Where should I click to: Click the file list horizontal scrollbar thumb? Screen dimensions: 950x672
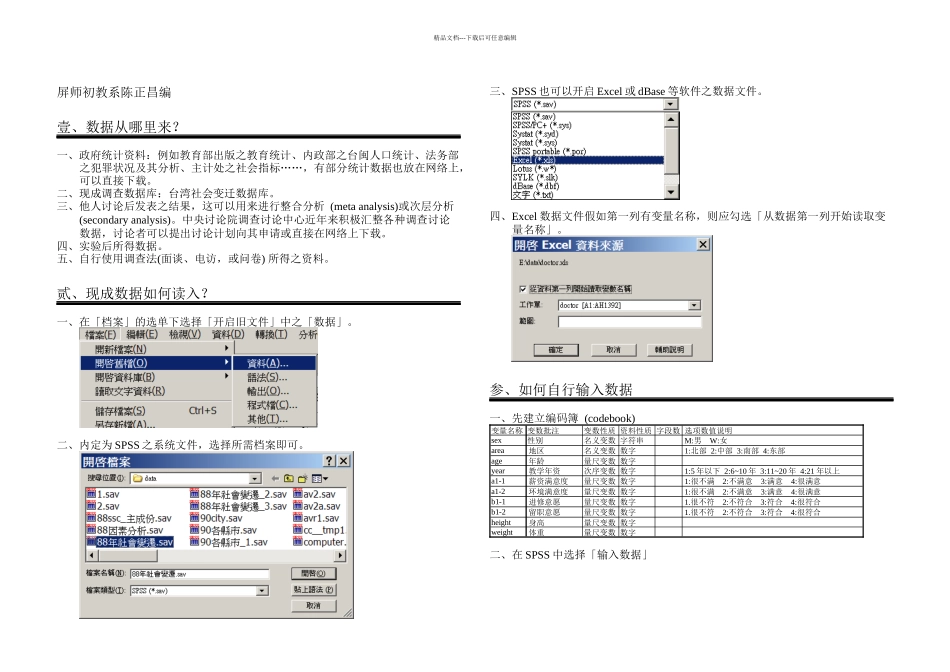point(127,555)
